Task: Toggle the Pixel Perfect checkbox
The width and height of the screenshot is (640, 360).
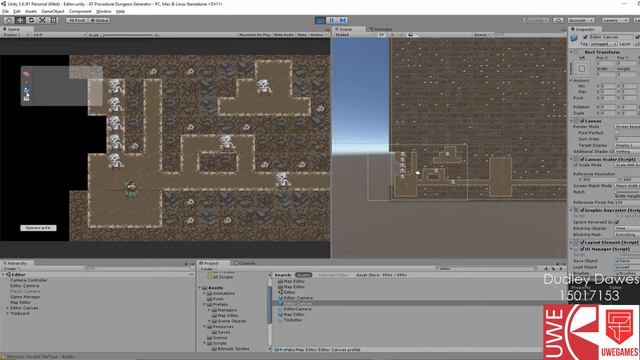Action: (617, 133)
